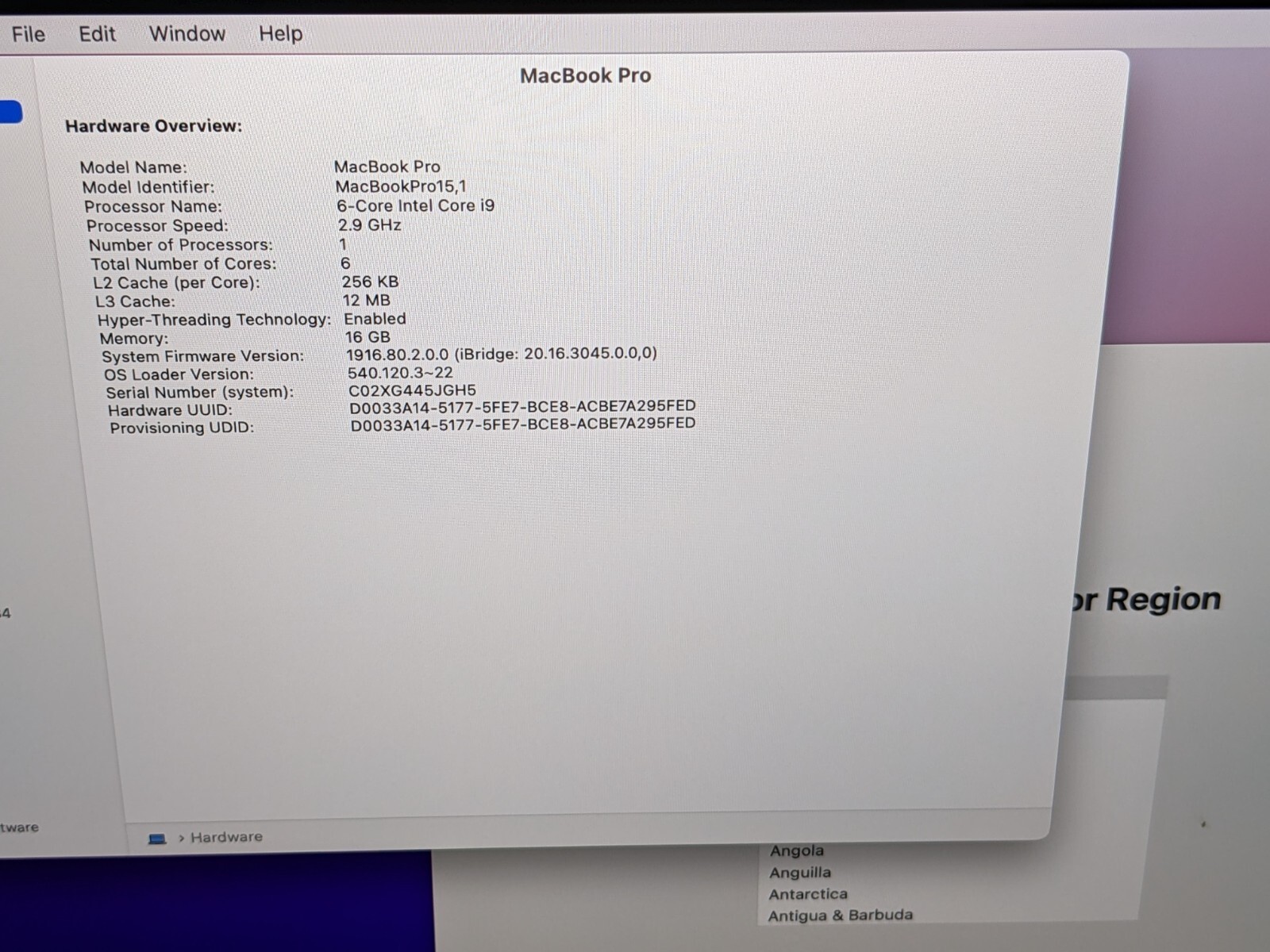Image resolution: width=1270 pixels, height=952 pixels.
Task: Select the Number of Processors value
Action: pos(343,244)
